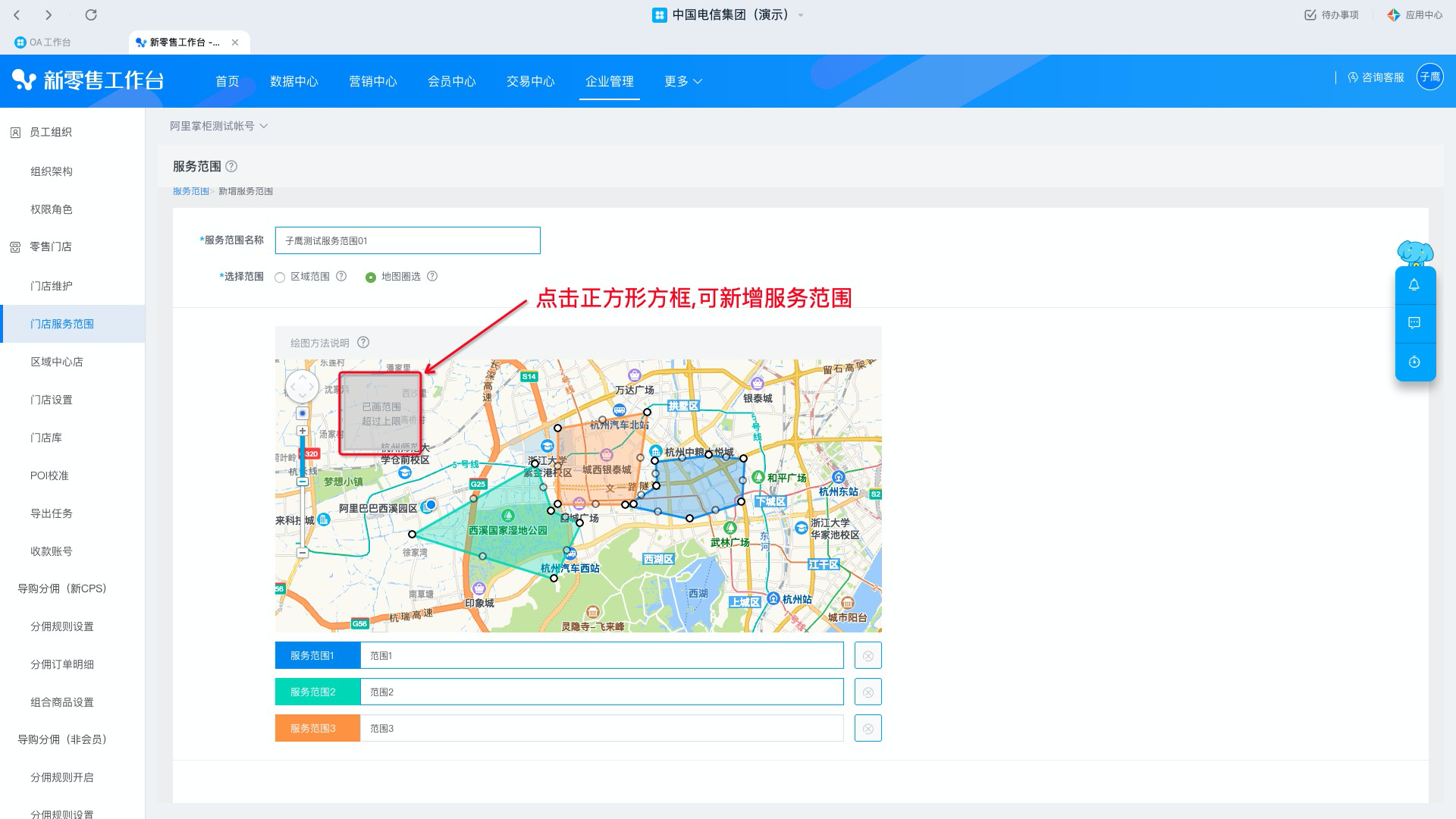Image resolution: width=1456 pixels, height=819 pixels.
Task: Click the clock icon in floating panel
Action: (x=1414, y=362)
